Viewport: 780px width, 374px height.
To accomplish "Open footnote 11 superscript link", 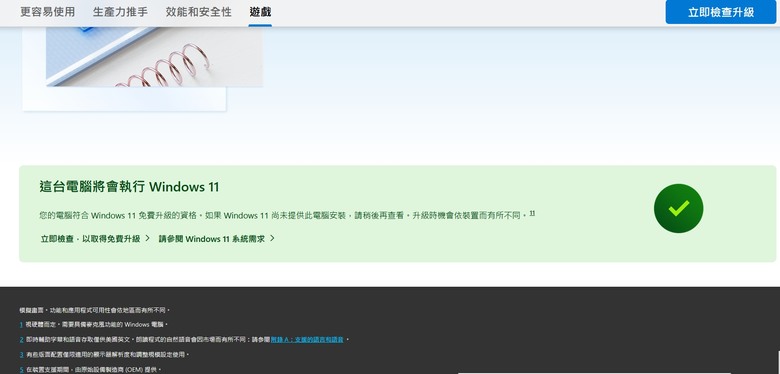I will (x=532, y=213).
